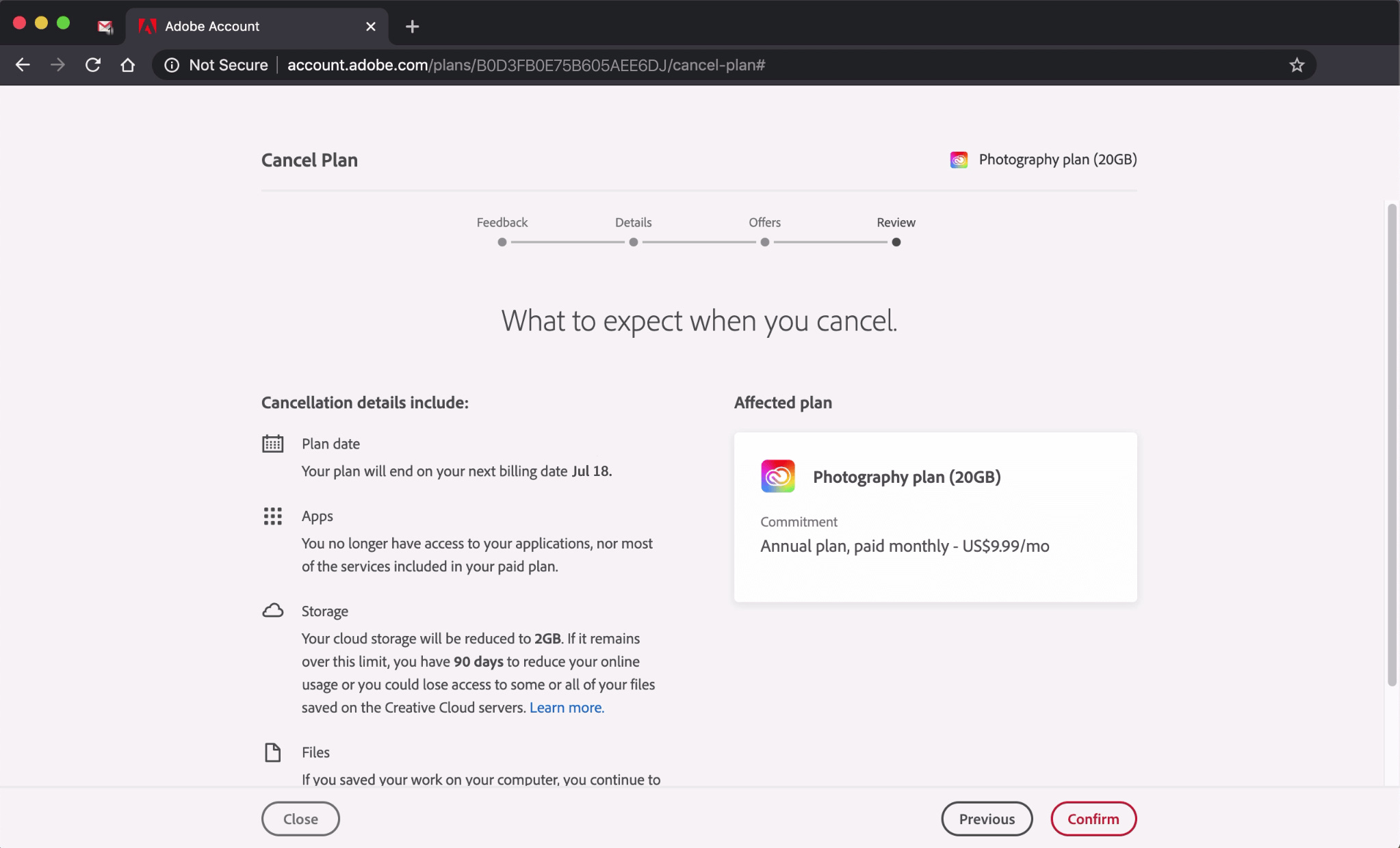1400x848 pixels.
Task: Click the grid icon beside Apps
Action: (x=272, y=516)
